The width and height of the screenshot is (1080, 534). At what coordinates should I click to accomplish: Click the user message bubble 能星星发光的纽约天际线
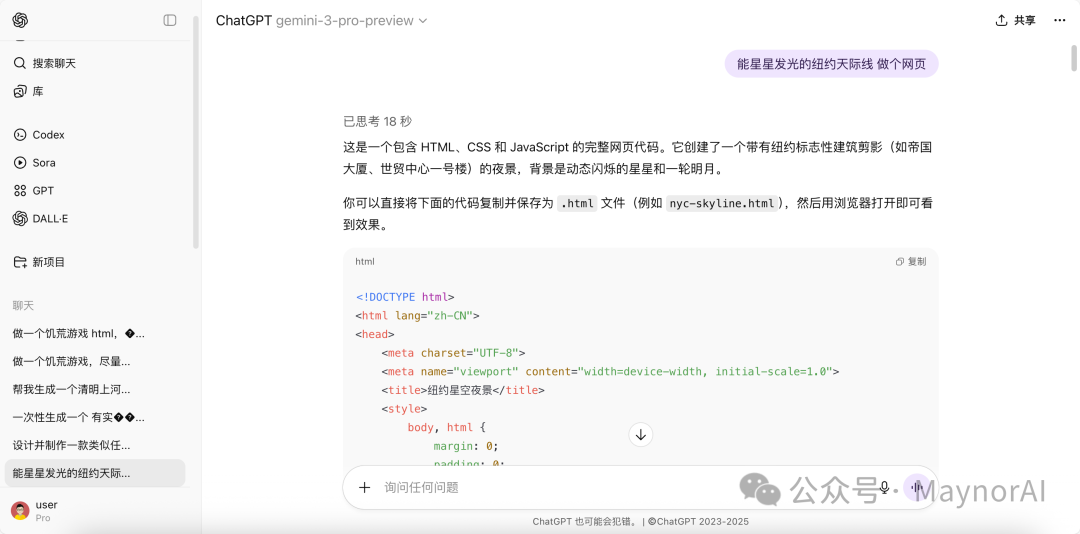(x=831, y=65)
